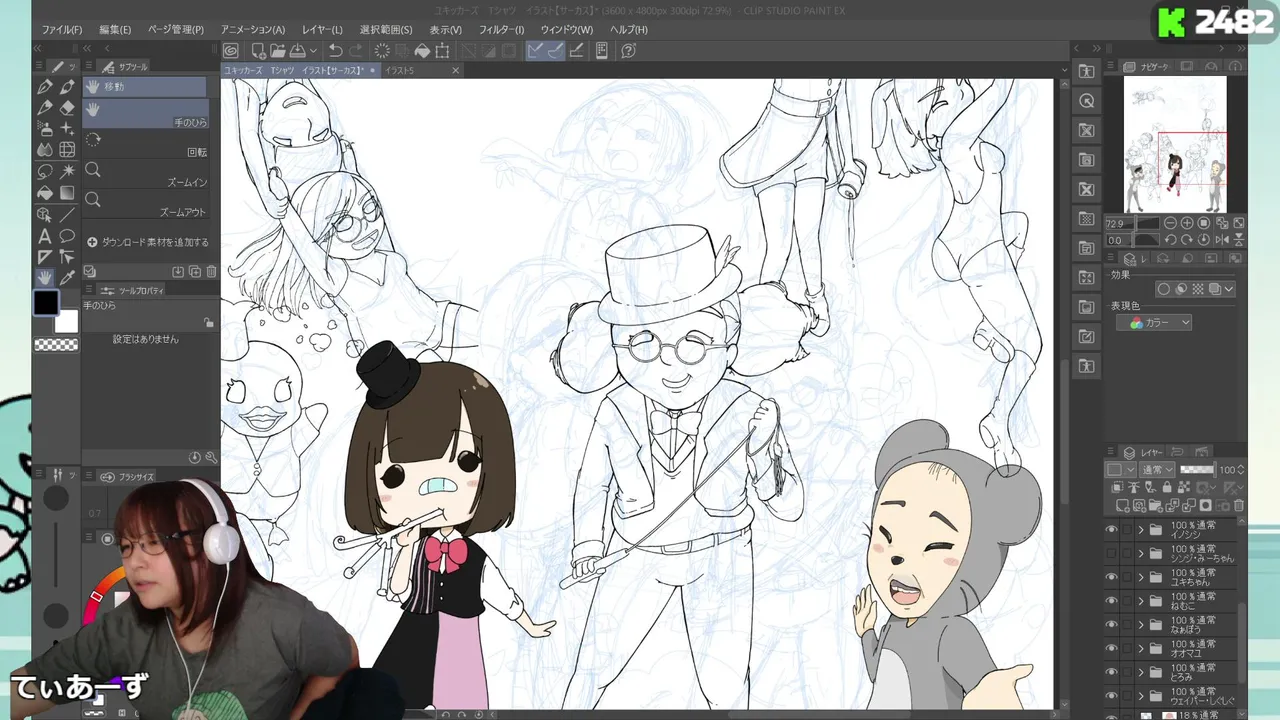Image resolution: width=1280 pixels, height=720 pixels.
Task: Open the layer blending mode dropdown 通常
Action: click(x=1156, y=470)
